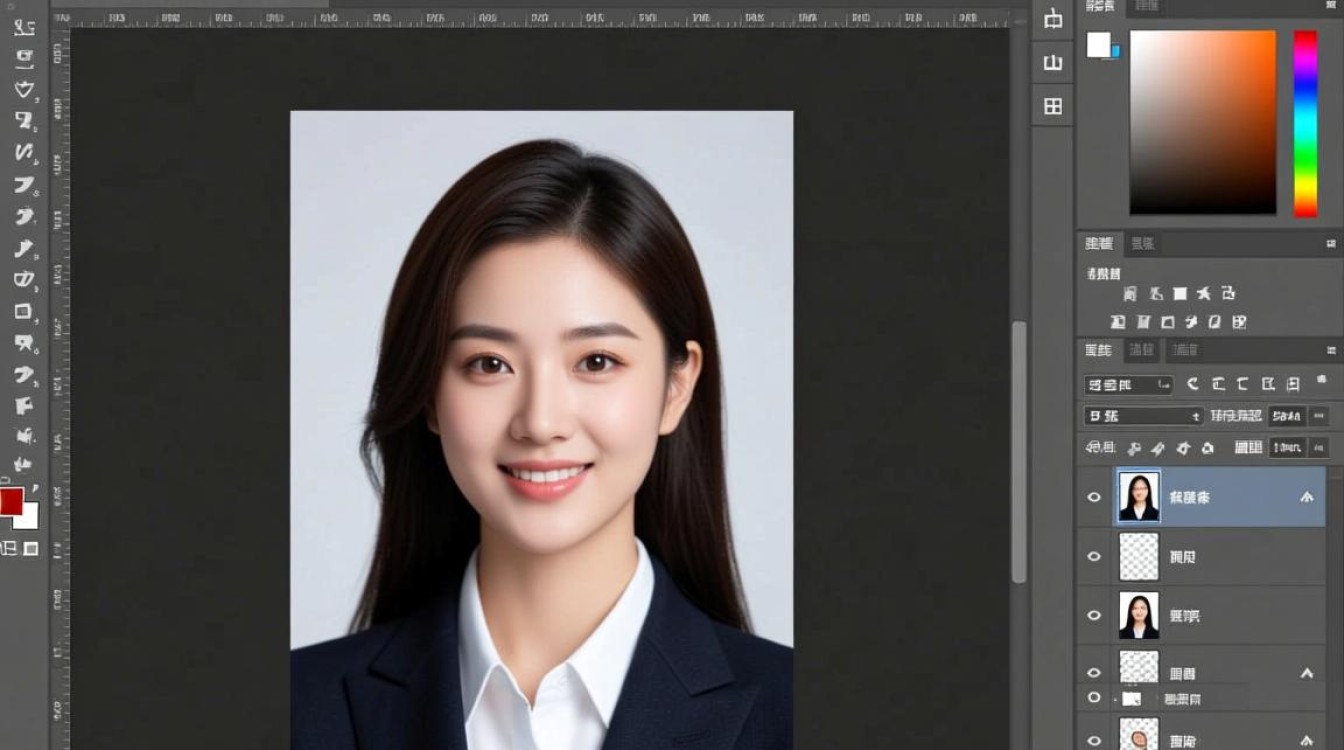Select the second tool from the toolbar top
The image size is (1344, 750).
click(24, 58)
